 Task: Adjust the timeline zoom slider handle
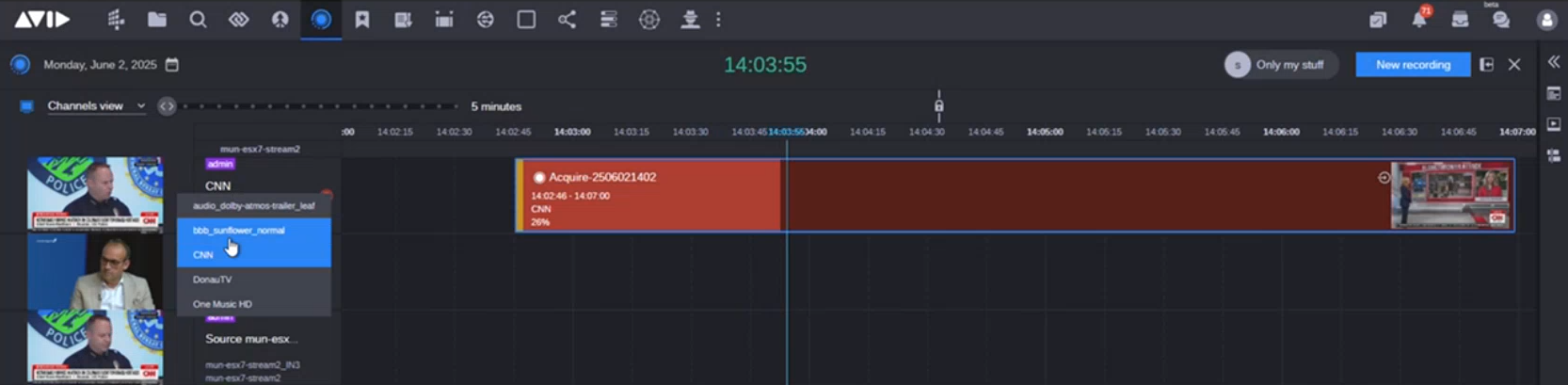167,106
